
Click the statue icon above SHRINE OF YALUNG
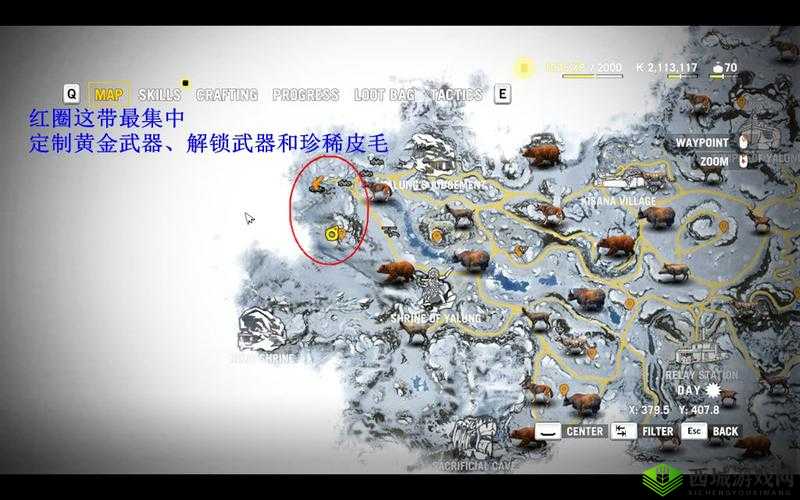435,290
